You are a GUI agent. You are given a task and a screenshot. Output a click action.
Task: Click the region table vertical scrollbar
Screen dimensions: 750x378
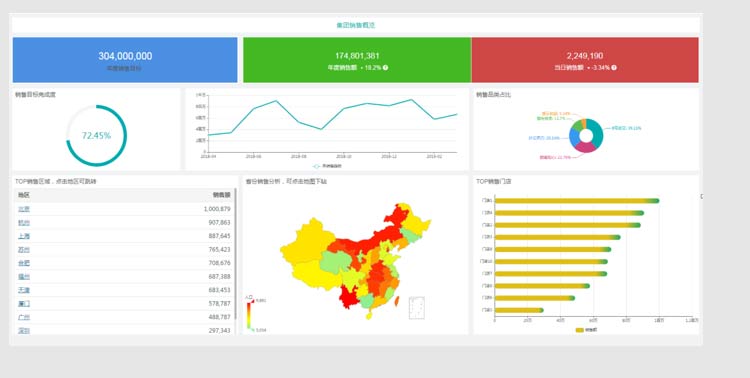[x=235, y=254]
